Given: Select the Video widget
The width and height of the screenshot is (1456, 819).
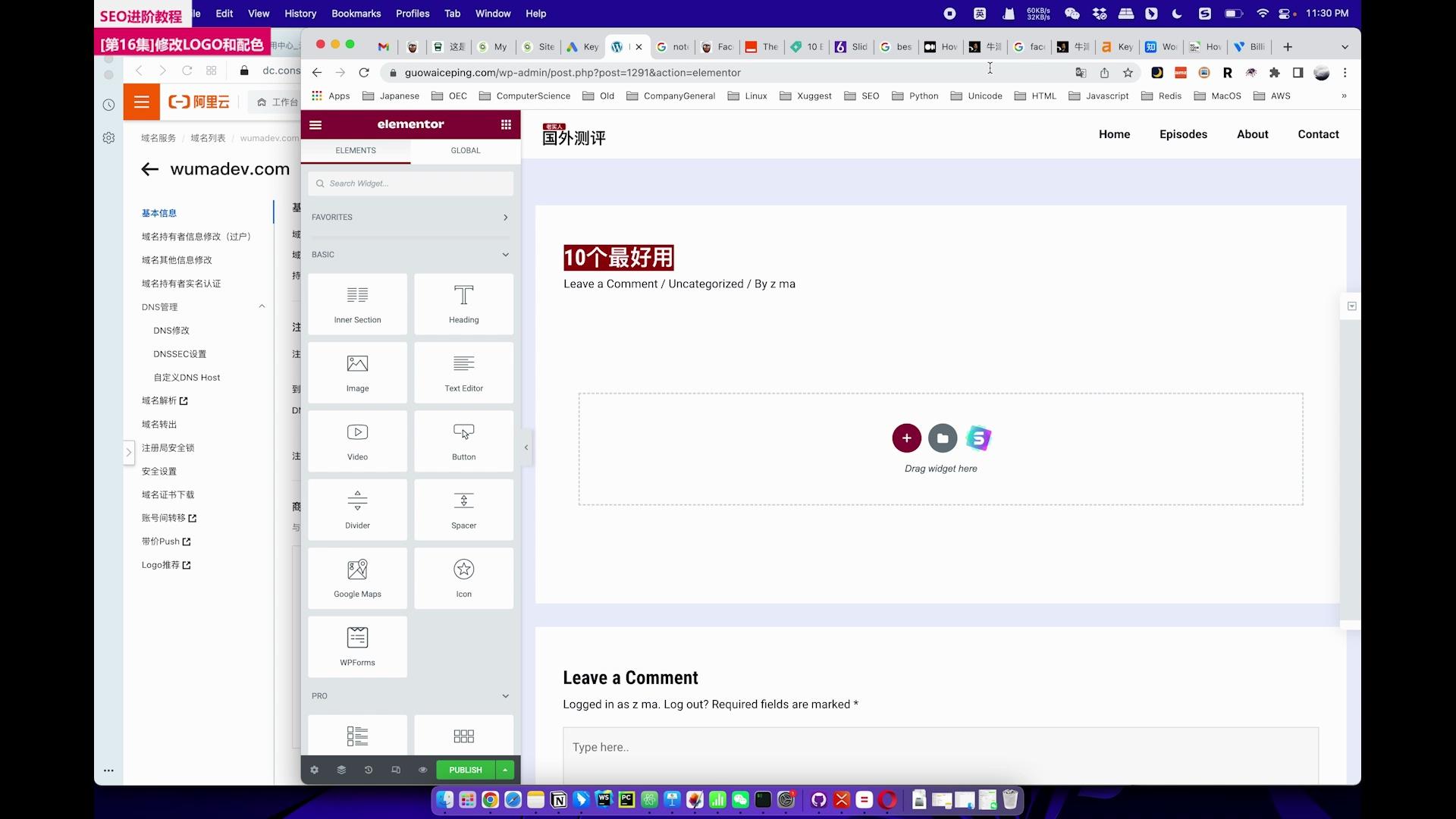Looking at the screenshot, I should coord(357,441).
